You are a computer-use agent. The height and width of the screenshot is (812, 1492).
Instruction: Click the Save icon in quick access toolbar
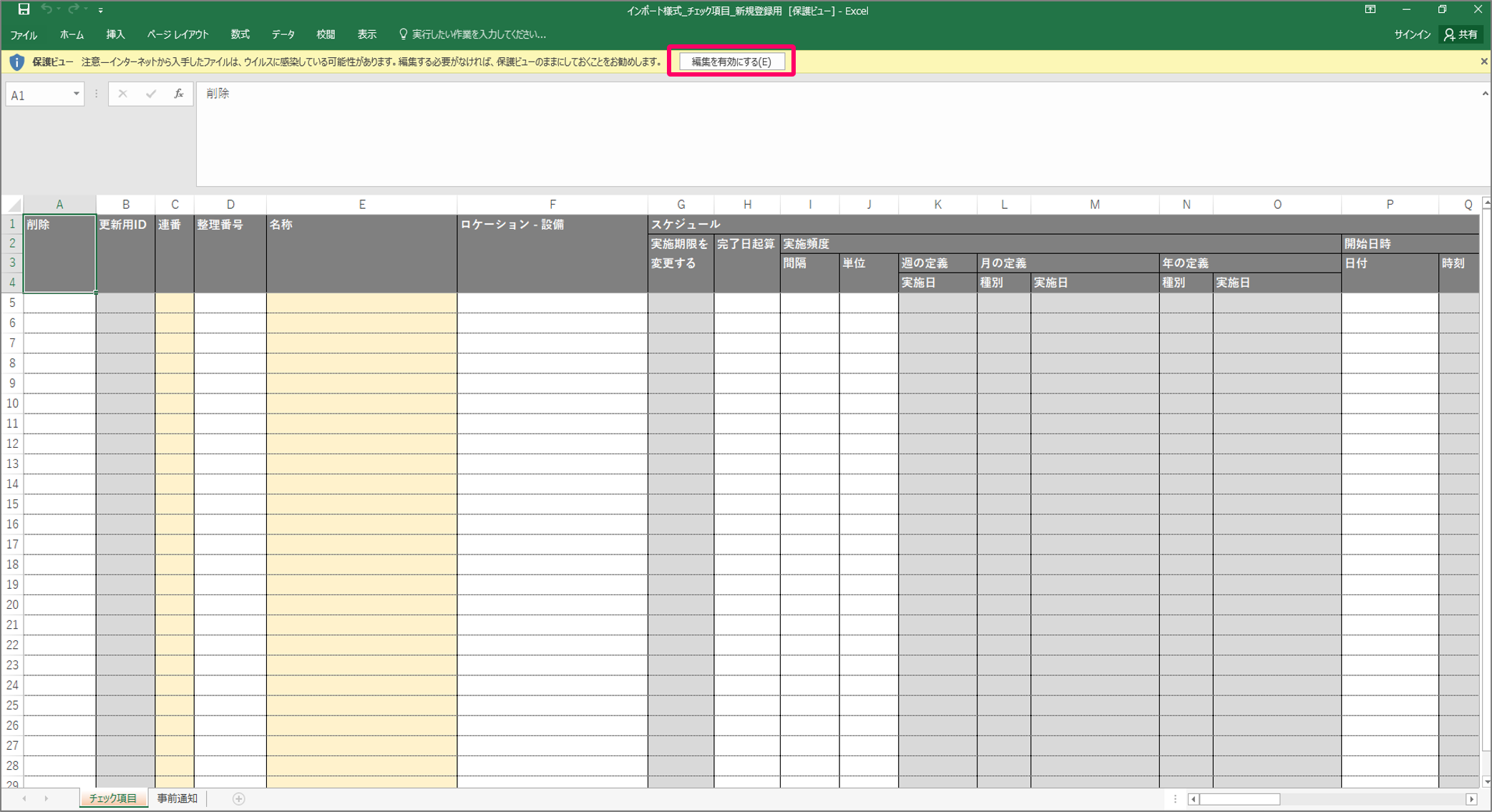click(24, 9)
